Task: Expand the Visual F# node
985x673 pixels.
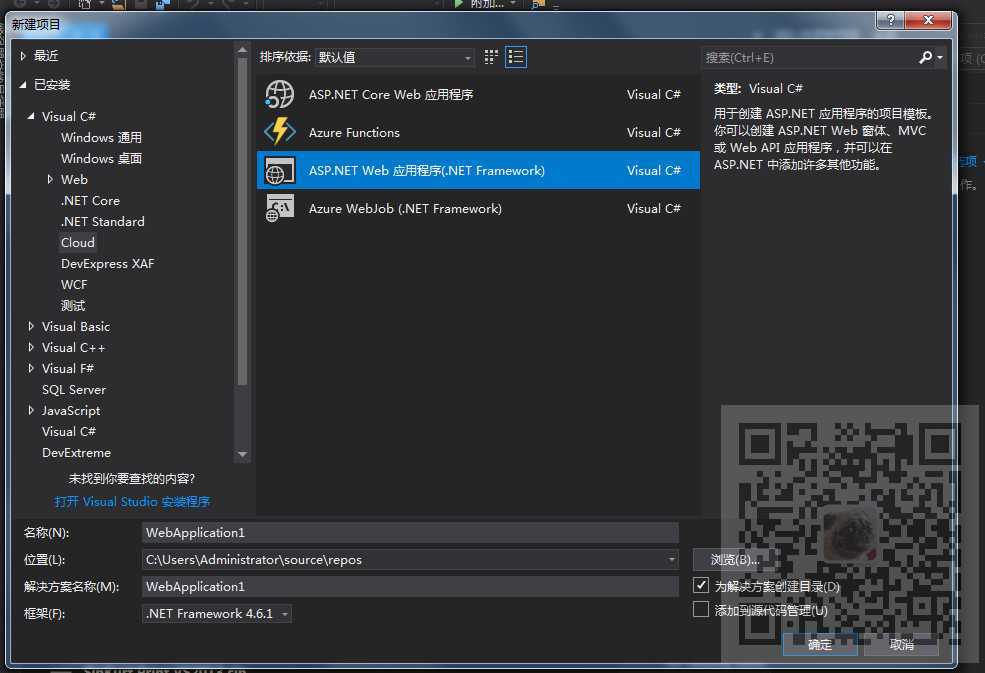Action: (x=31, y=368)
